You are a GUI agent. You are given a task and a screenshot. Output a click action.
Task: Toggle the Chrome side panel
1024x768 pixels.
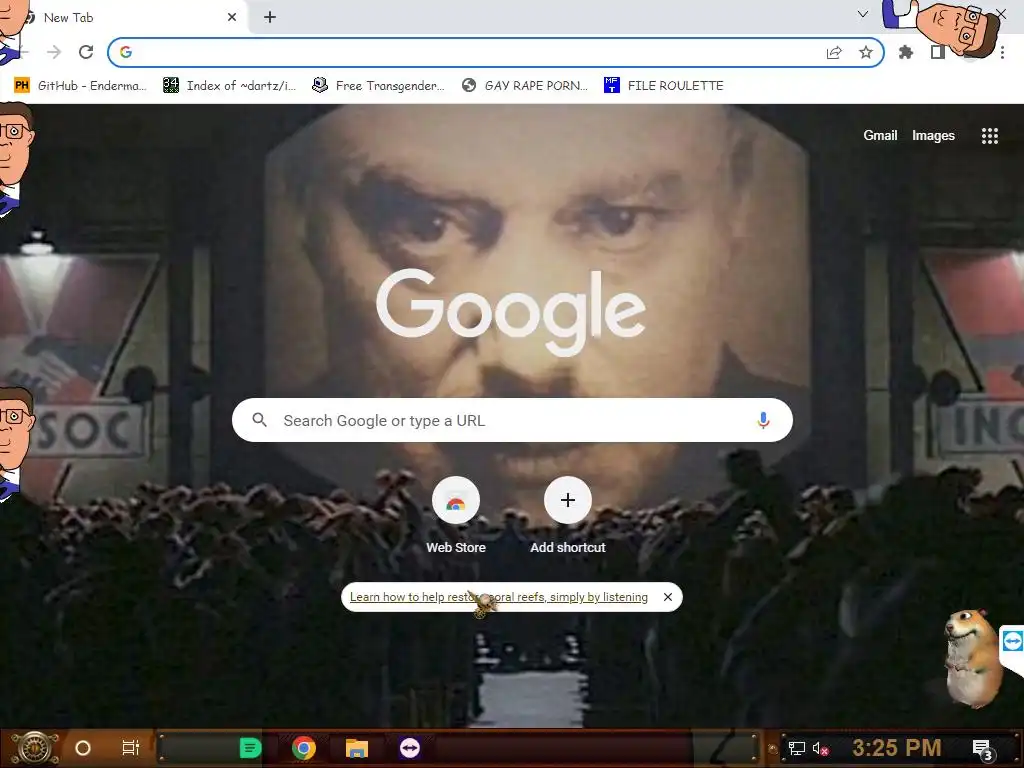pos(938,52)
